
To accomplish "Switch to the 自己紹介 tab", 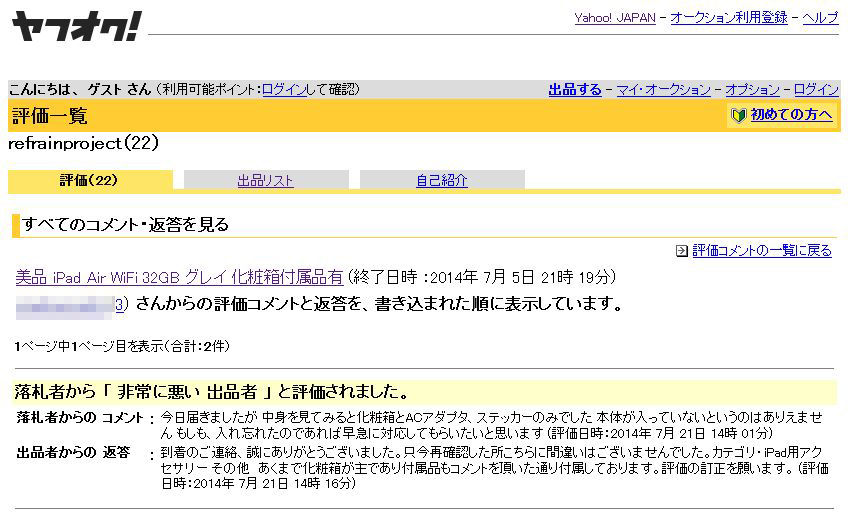I will click(441, 180).
